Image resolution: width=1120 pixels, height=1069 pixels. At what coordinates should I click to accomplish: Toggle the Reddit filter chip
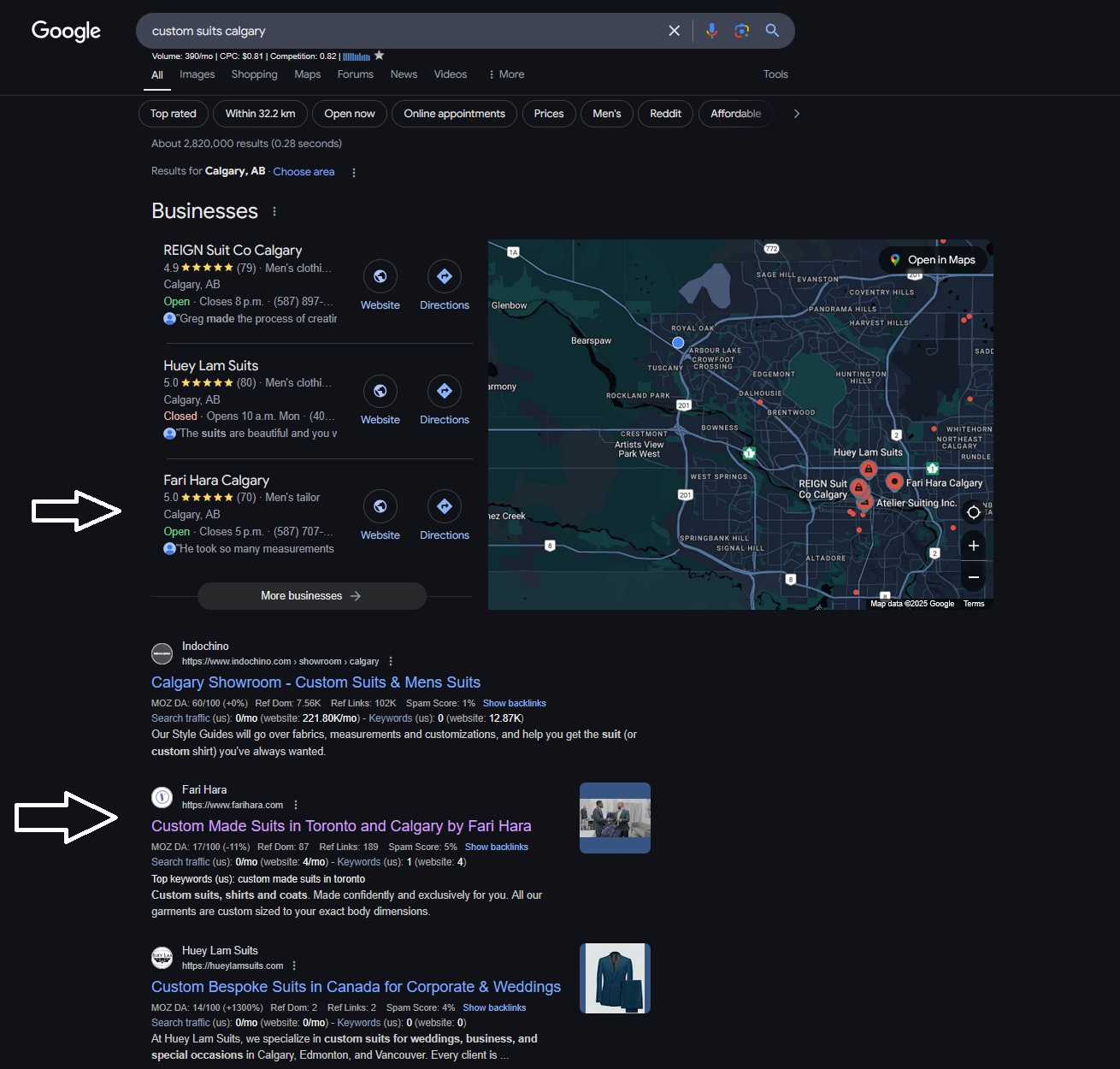665,114
